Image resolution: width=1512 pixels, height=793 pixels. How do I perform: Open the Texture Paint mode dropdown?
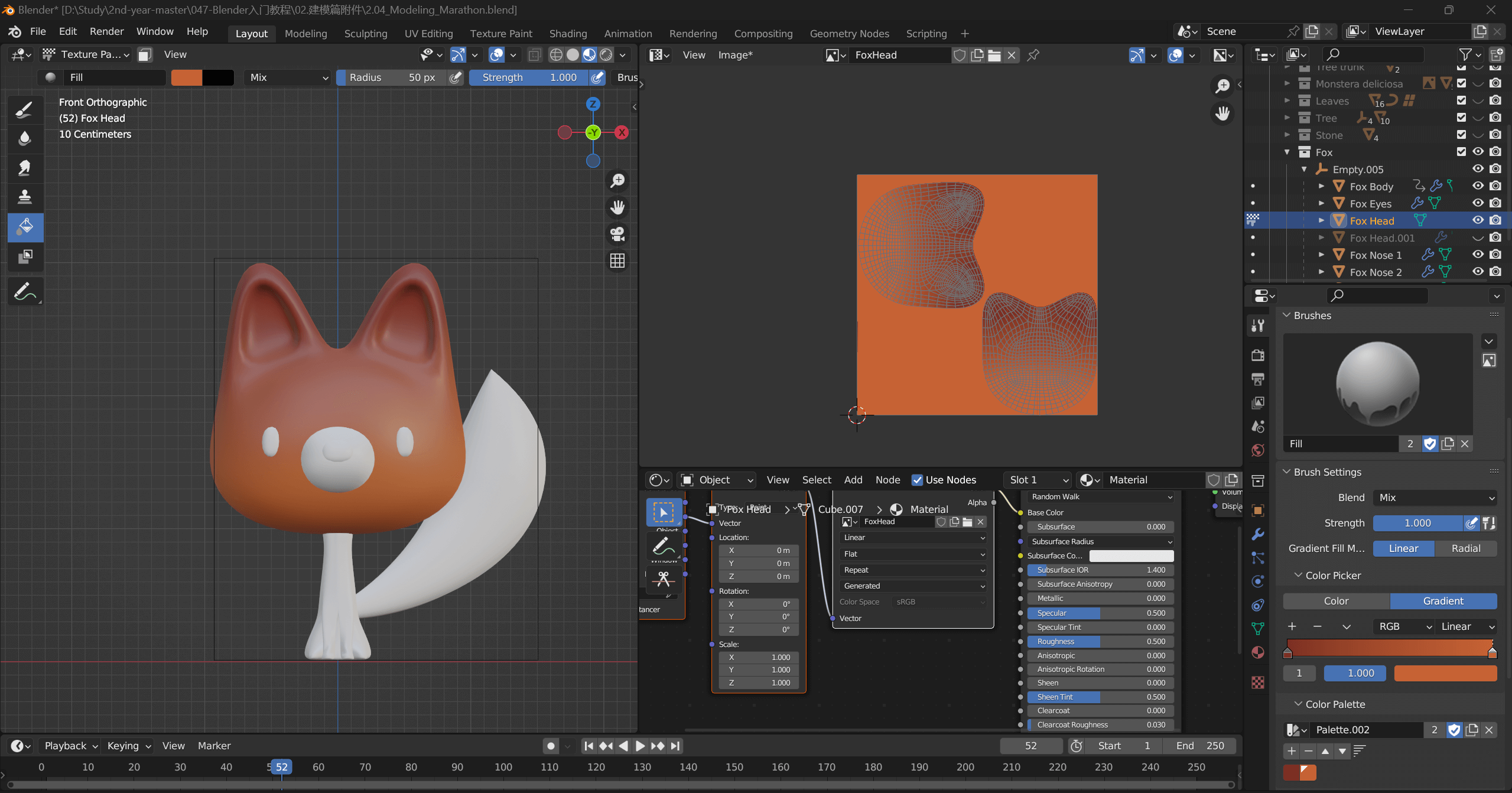[86, 54]
